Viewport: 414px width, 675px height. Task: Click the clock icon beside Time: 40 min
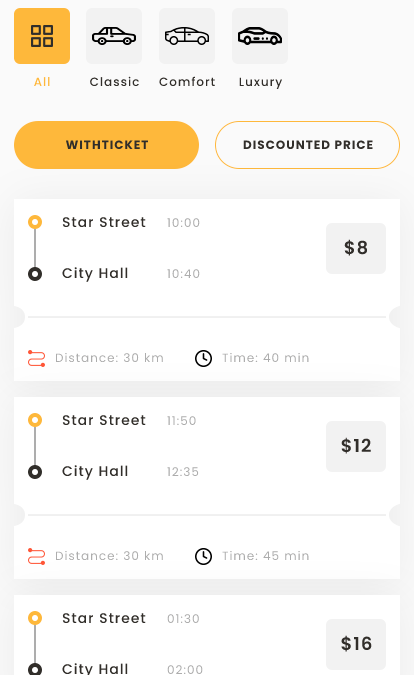(x=203, y=358)
